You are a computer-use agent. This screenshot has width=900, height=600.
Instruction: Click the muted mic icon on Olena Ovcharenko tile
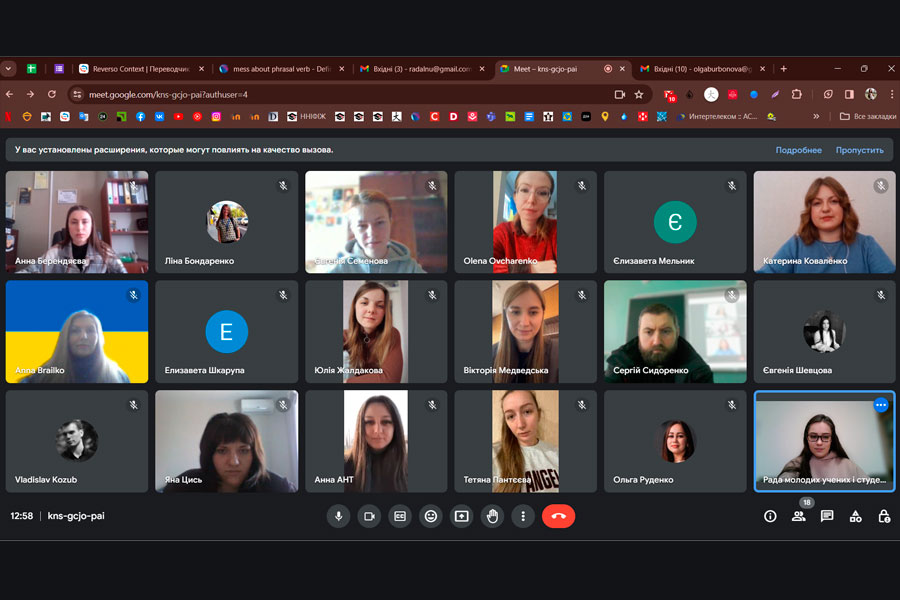[x=582, y=185]
